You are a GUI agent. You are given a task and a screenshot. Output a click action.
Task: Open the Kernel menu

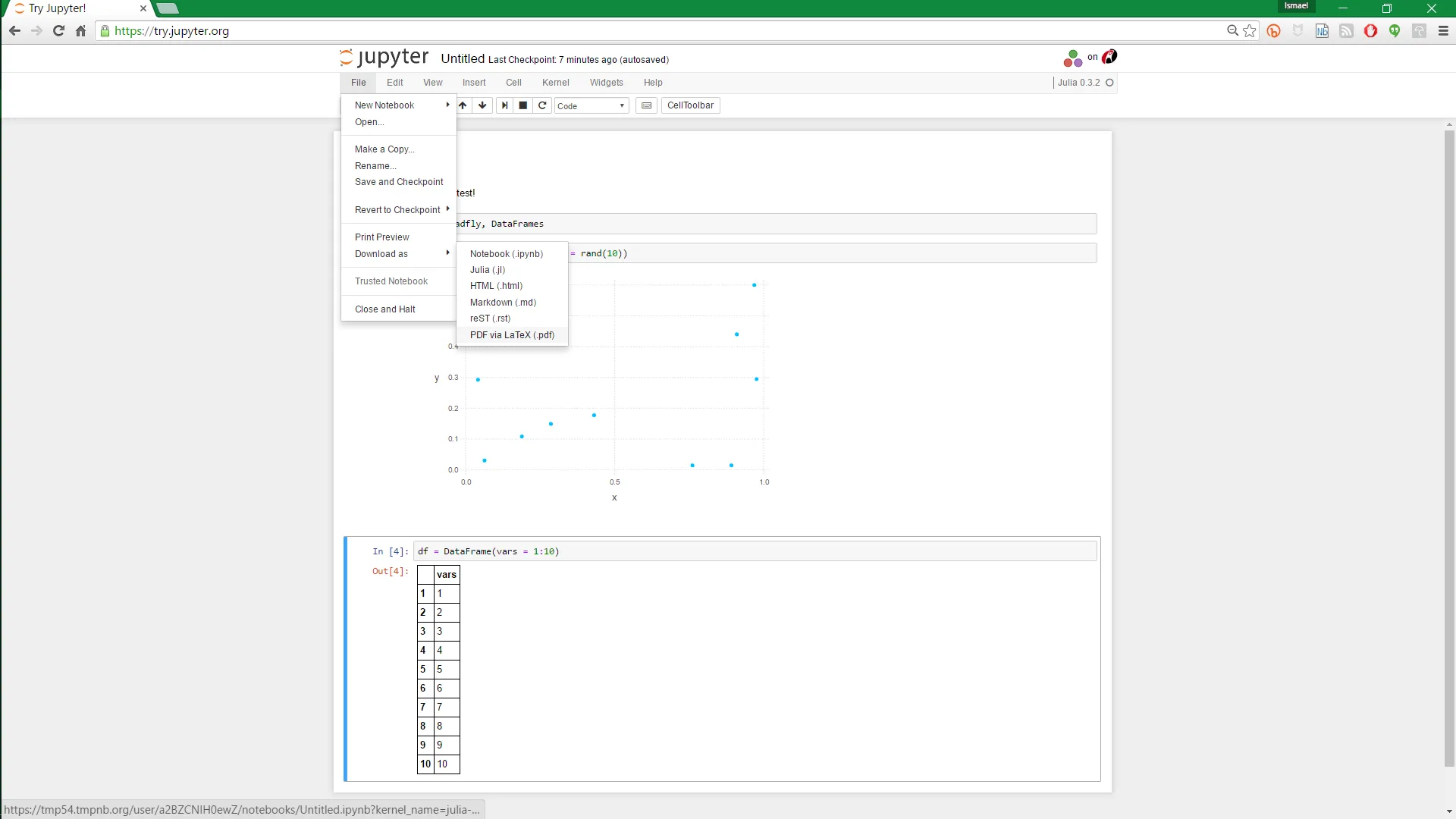tap(555, 83)
